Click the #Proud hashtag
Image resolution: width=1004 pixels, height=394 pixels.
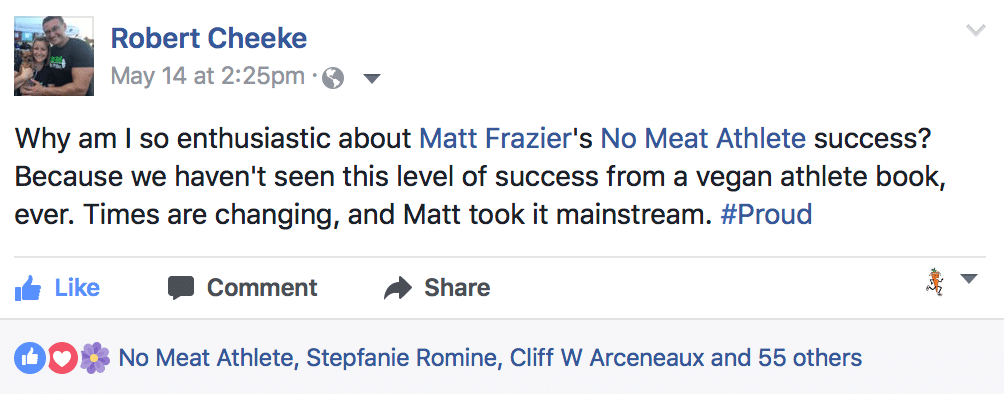(766, 214)
